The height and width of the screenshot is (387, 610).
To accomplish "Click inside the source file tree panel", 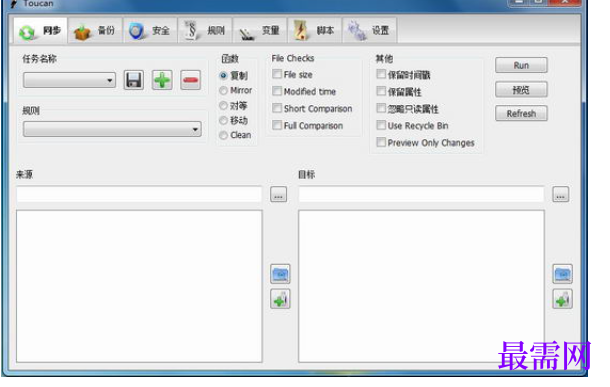I will point(139,286).
